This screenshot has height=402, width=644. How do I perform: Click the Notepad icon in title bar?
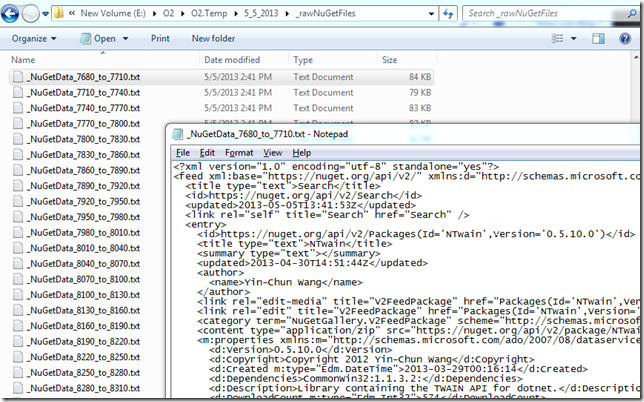(x=176, y=134)
